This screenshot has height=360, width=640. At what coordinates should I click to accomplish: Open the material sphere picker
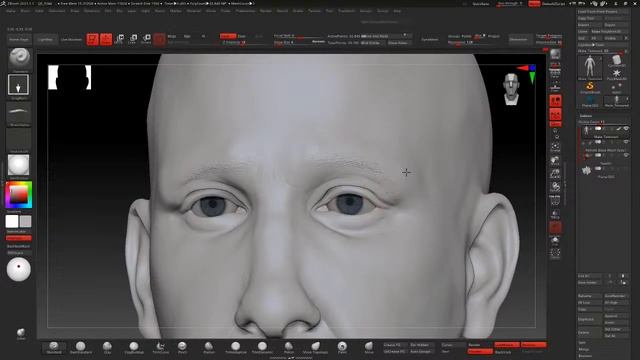point(18,165)
